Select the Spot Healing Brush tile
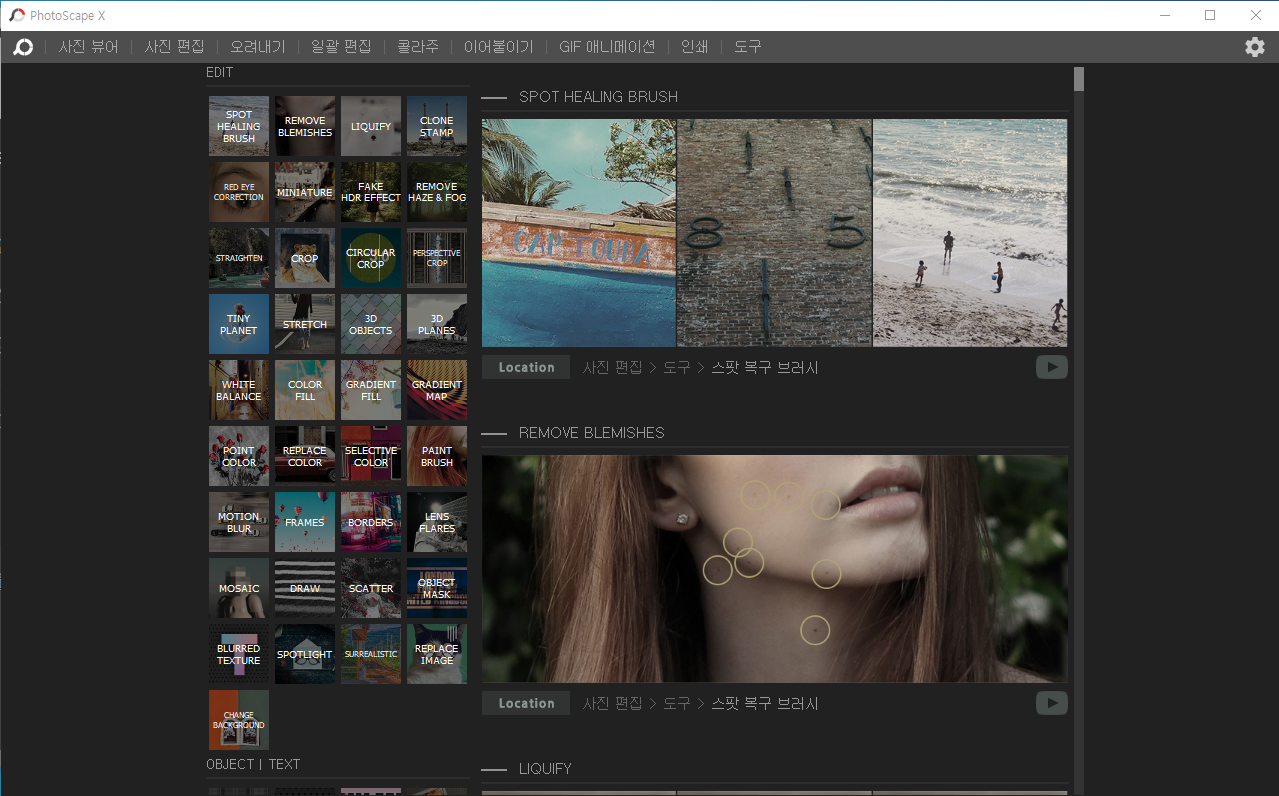The width and height of the screenshot is (1279, 796). point(239,126)
